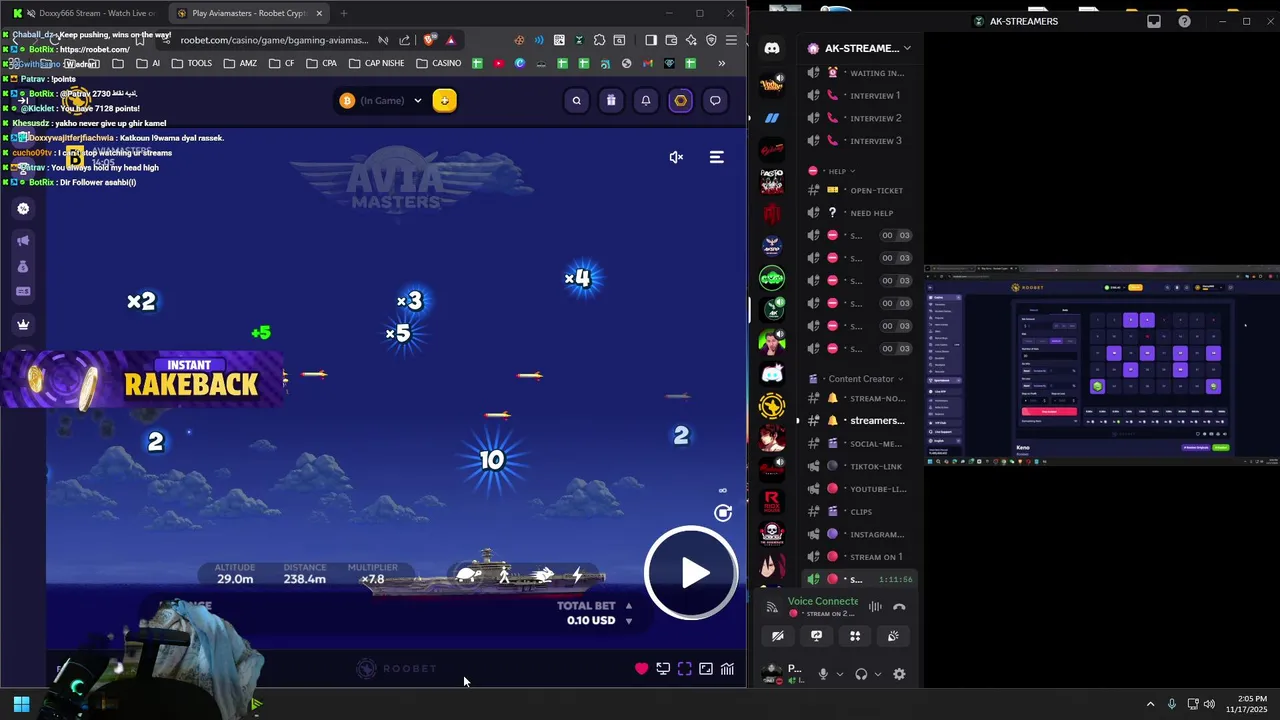The width and height of the screenshot is (1280, 720).
Task: Open the Roobet gift rewards icon
Action: 611,100
